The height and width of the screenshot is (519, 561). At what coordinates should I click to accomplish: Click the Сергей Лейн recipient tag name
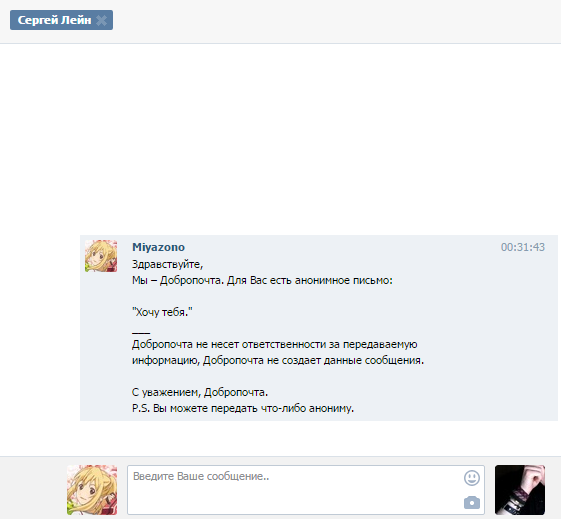pos(54,20)
